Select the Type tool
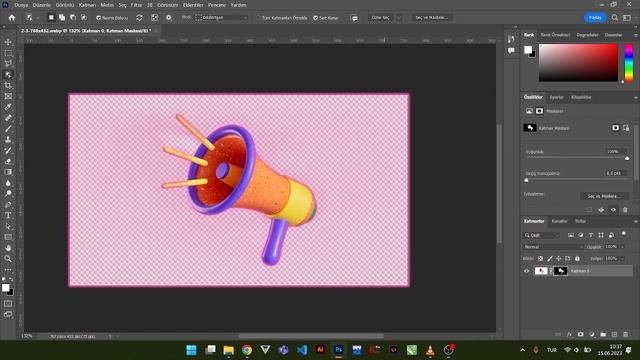 tap(8, 215)
